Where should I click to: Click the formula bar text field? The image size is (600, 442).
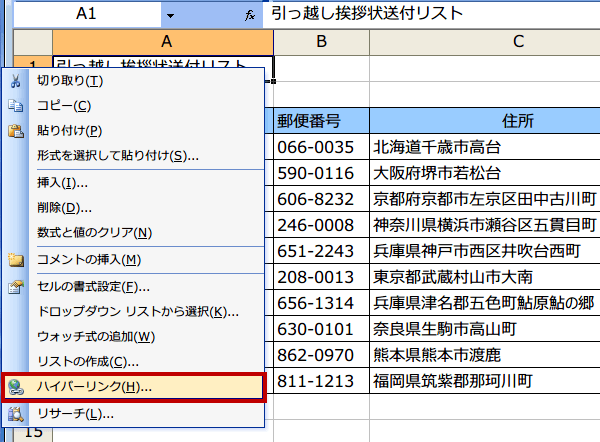pyautogui.click(x=432, y=14)
